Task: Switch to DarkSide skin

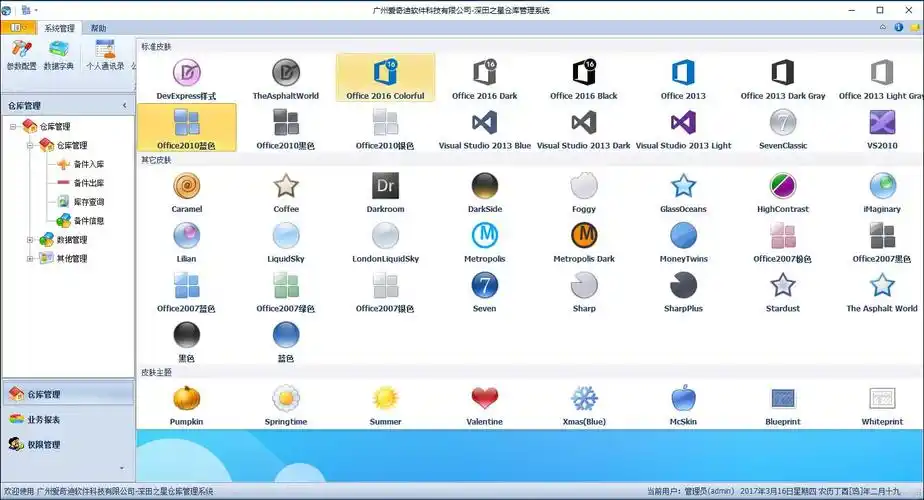Action: point(484,192)
